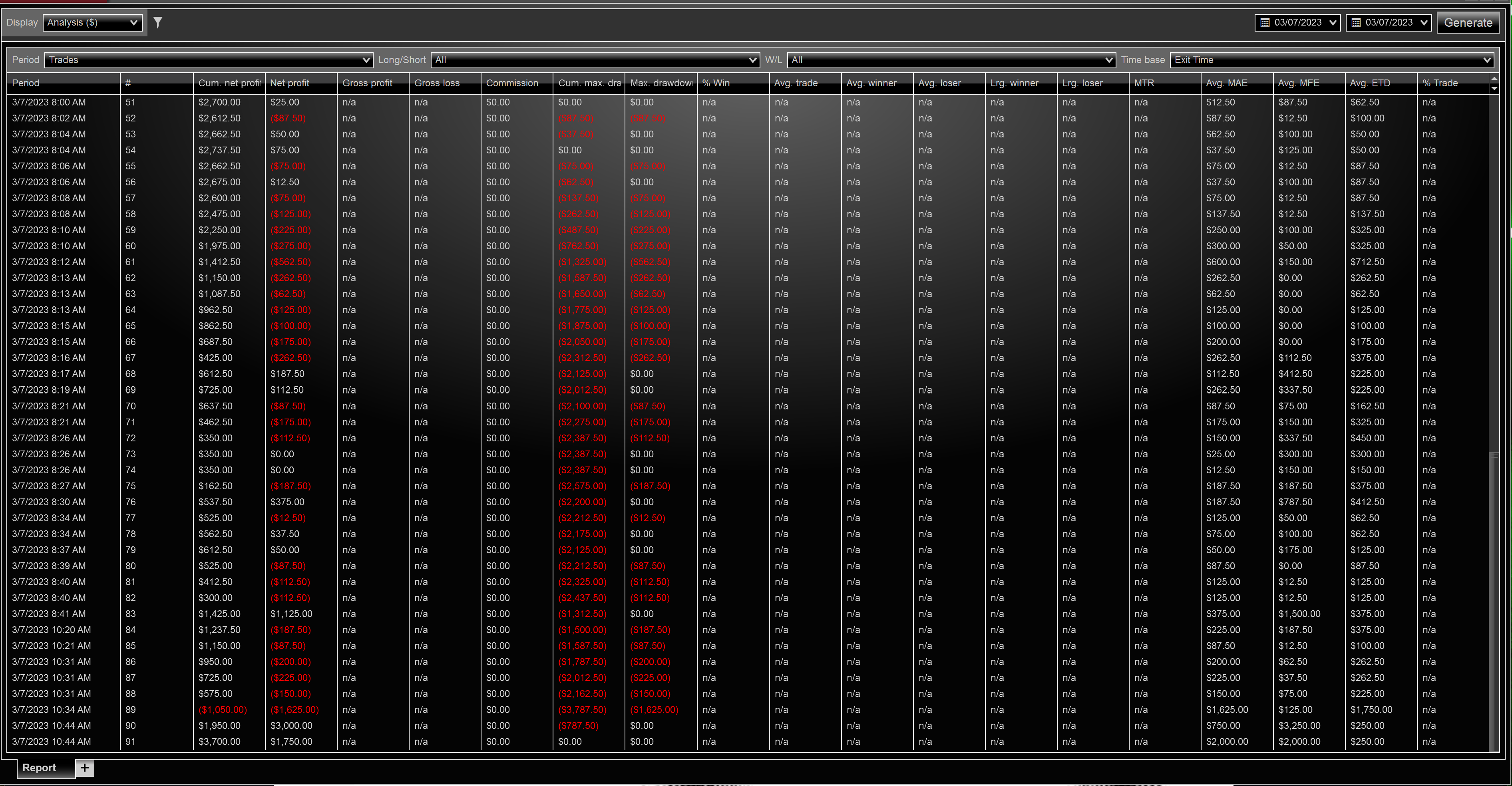Viewport: 1512px width, 786px height.
Task: Sort by Cum. net profit column header
Action: [229, 83]
